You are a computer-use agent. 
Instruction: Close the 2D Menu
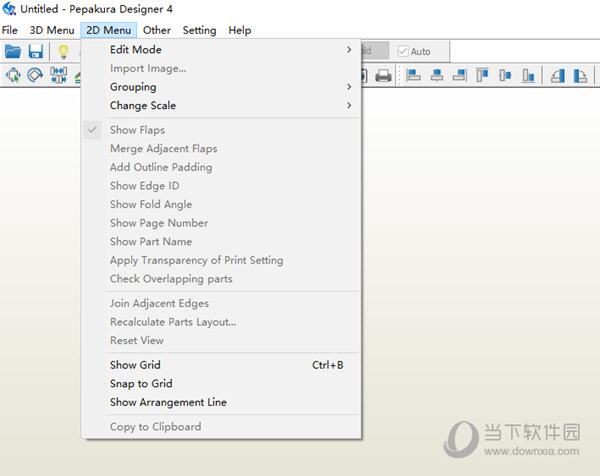pos(108,30)
